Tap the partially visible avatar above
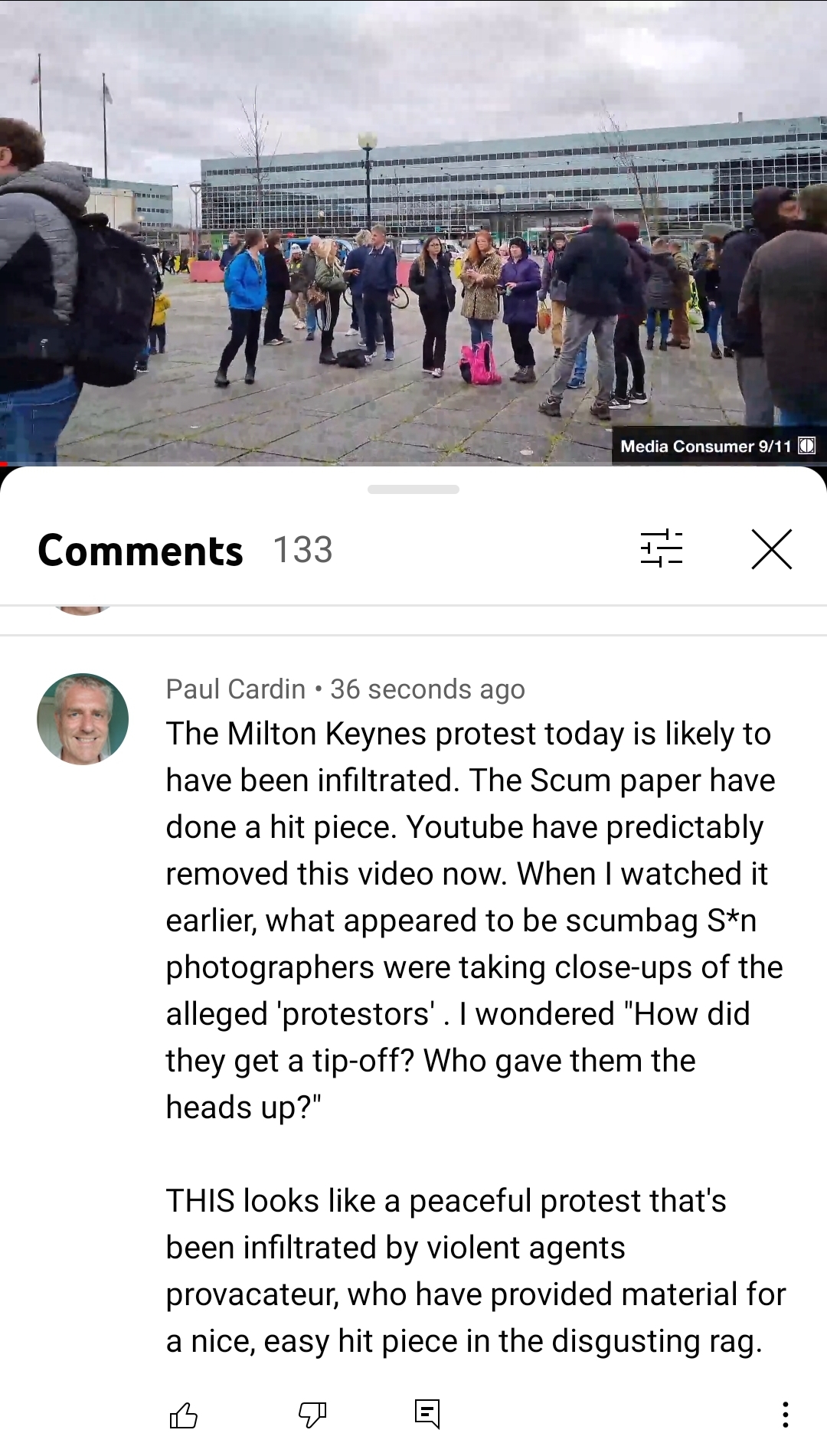 [x=83, y=610]
